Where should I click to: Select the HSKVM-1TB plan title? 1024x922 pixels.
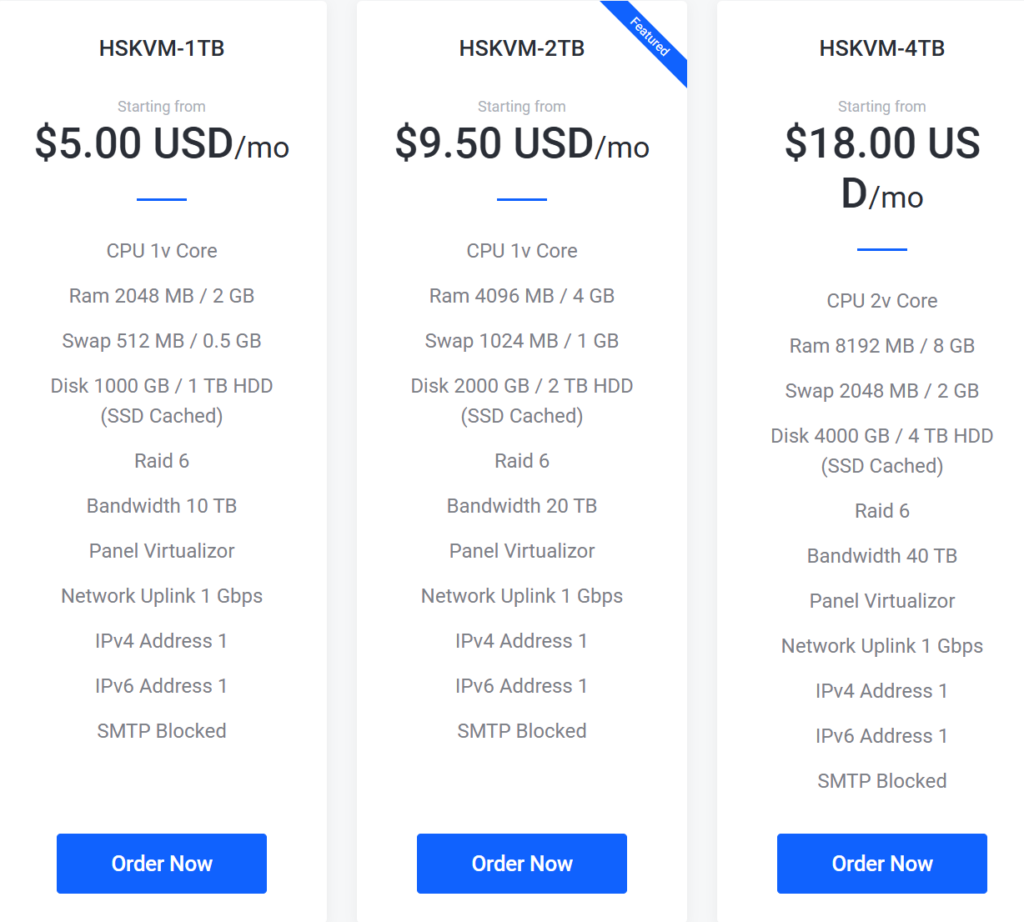162,48
